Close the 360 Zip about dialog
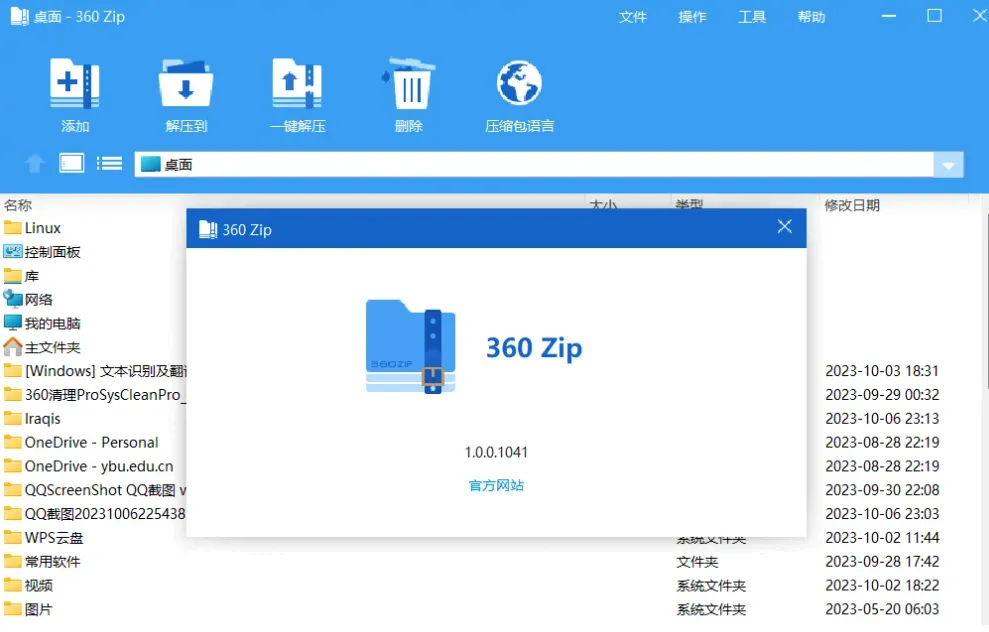Viewport: 989px width, 632px height. pyautogui.click(x=784, y=226)
